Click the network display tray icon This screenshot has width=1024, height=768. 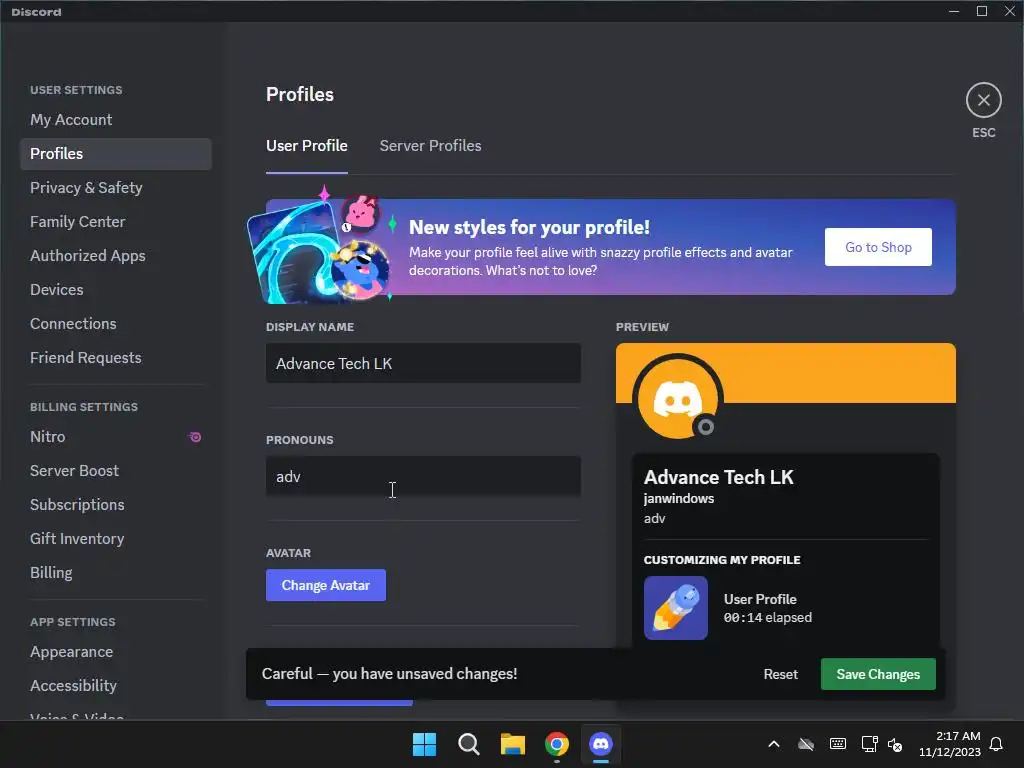point(869,744)
